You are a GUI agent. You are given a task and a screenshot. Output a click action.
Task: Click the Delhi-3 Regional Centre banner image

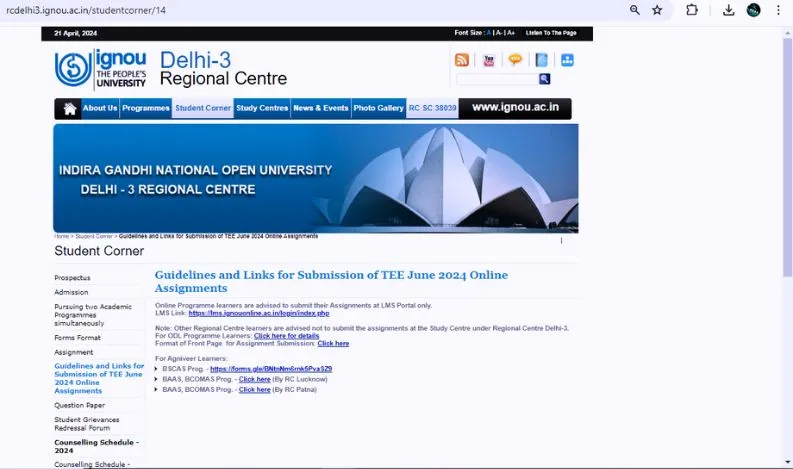[x=316, y=179]
